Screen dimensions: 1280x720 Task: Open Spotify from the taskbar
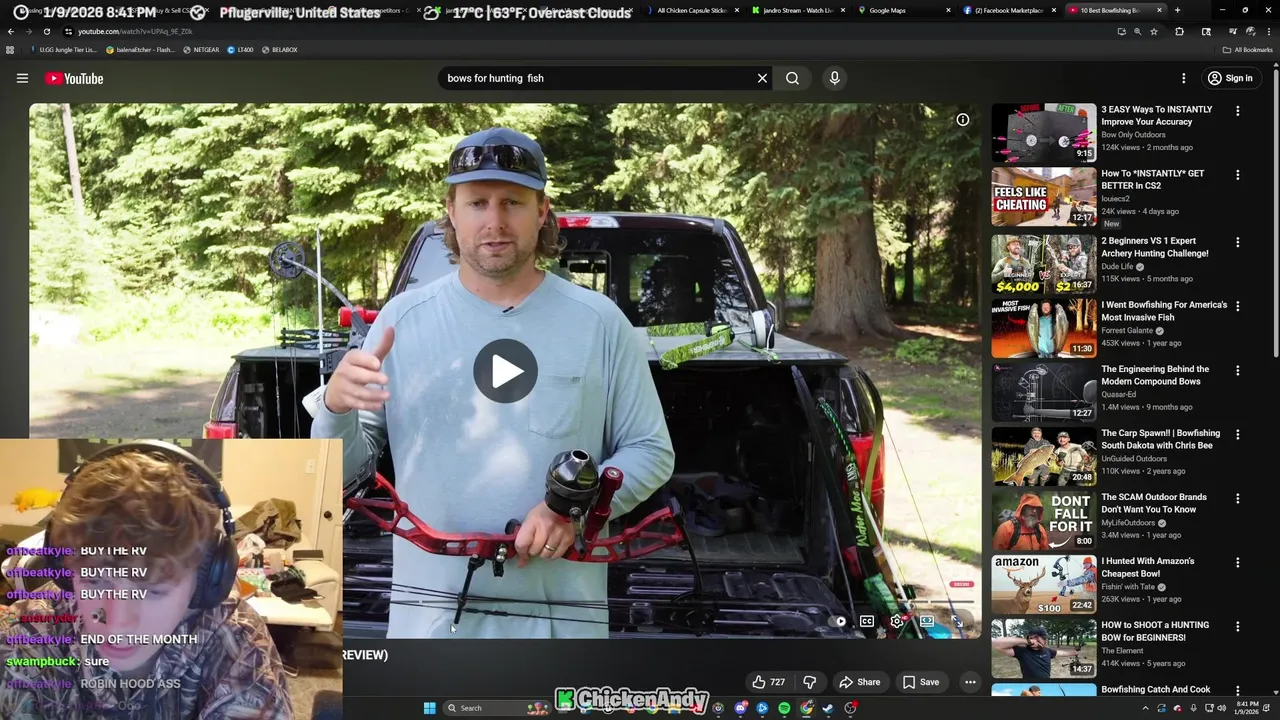click(x=784, y=708)
